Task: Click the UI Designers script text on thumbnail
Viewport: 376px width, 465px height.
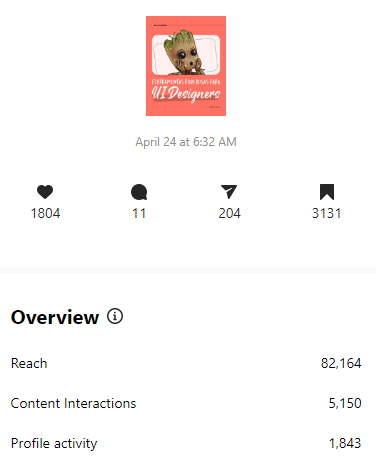Action: tap(186, 93)
